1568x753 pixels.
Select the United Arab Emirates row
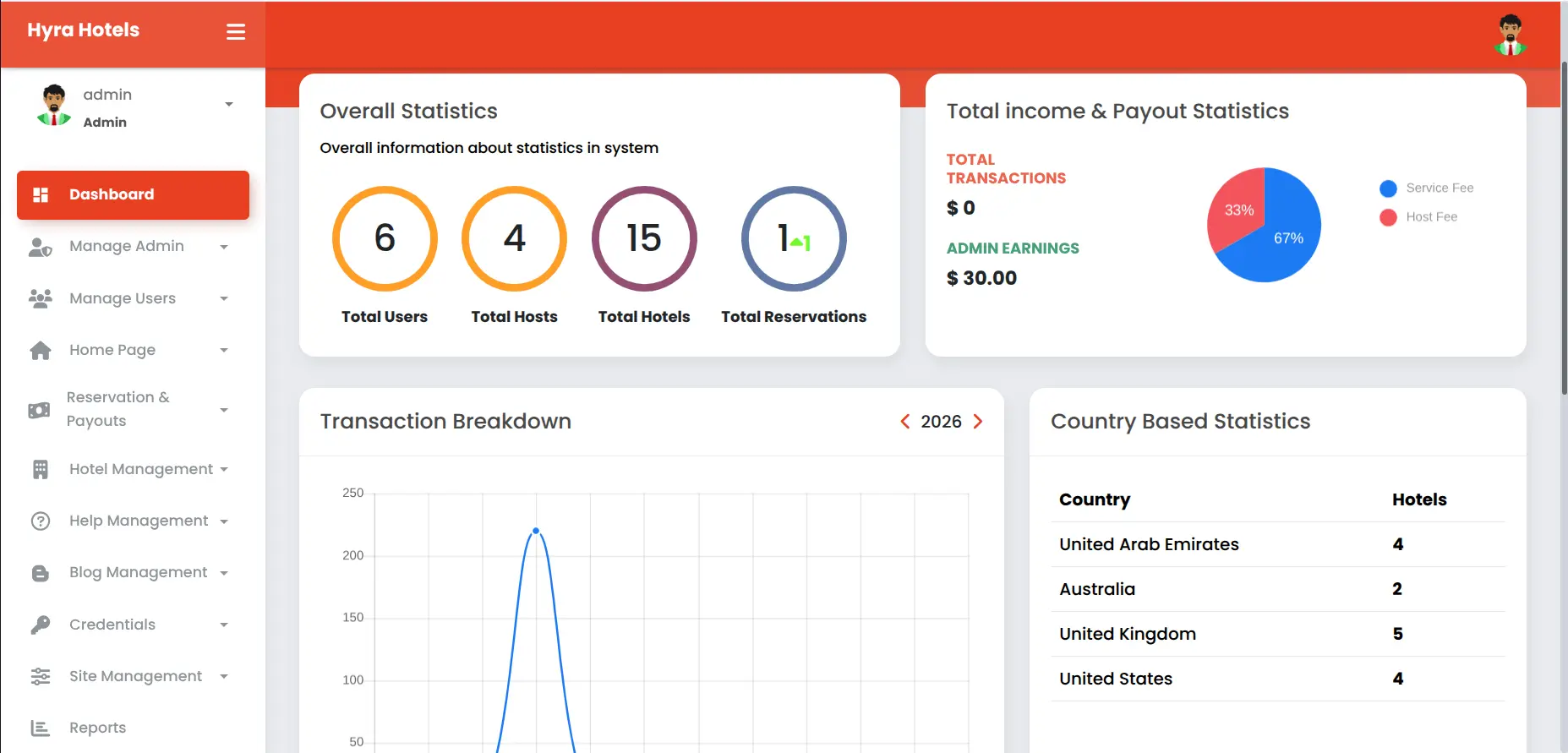[1278, 544]
